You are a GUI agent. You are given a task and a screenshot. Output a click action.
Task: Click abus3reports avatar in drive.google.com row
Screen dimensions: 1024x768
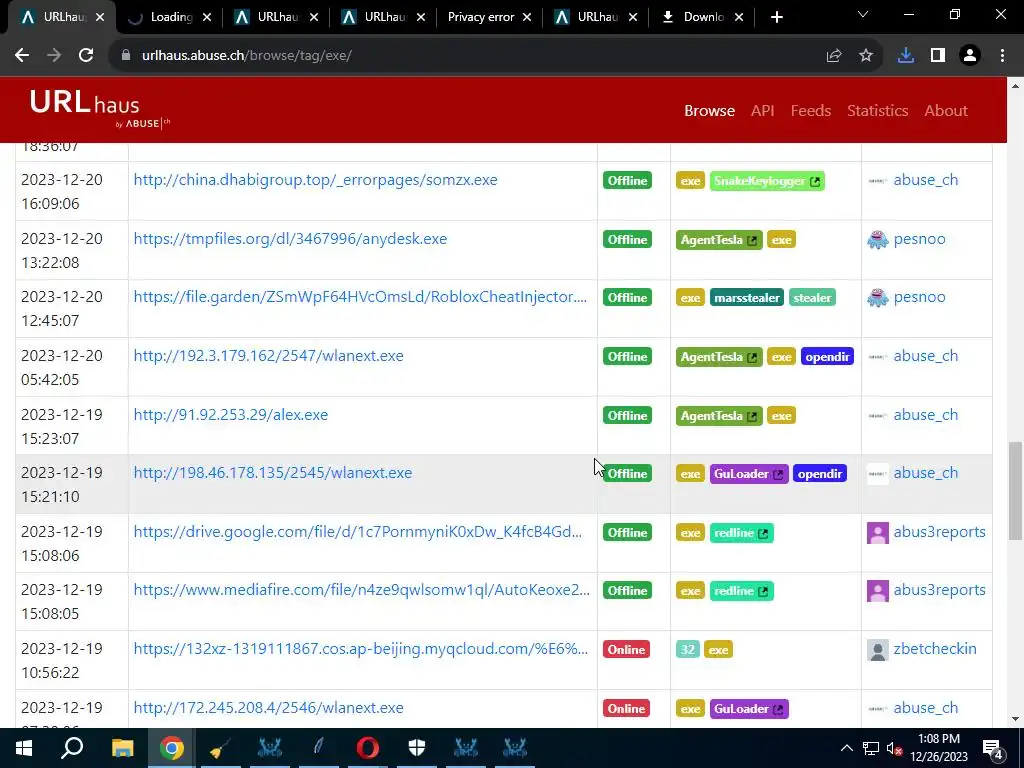pos(878,532)
